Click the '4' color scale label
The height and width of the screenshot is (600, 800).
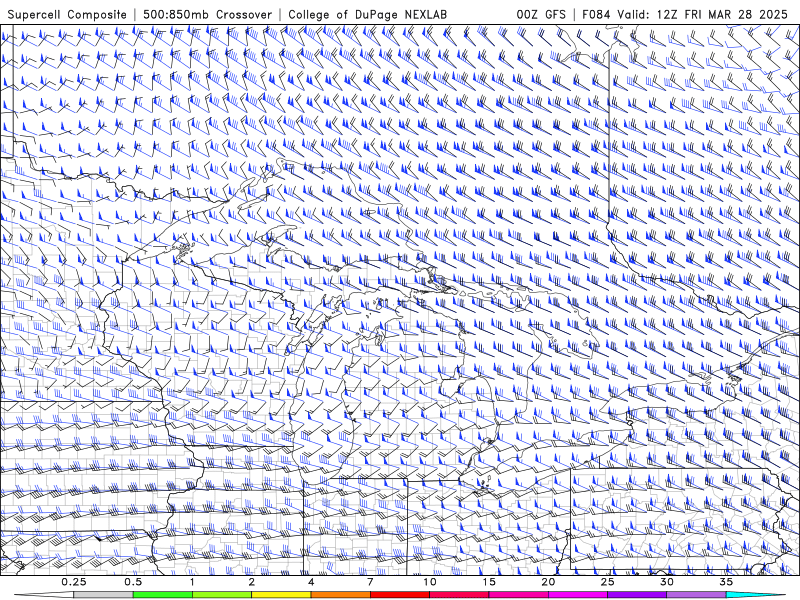coord(311,582)
